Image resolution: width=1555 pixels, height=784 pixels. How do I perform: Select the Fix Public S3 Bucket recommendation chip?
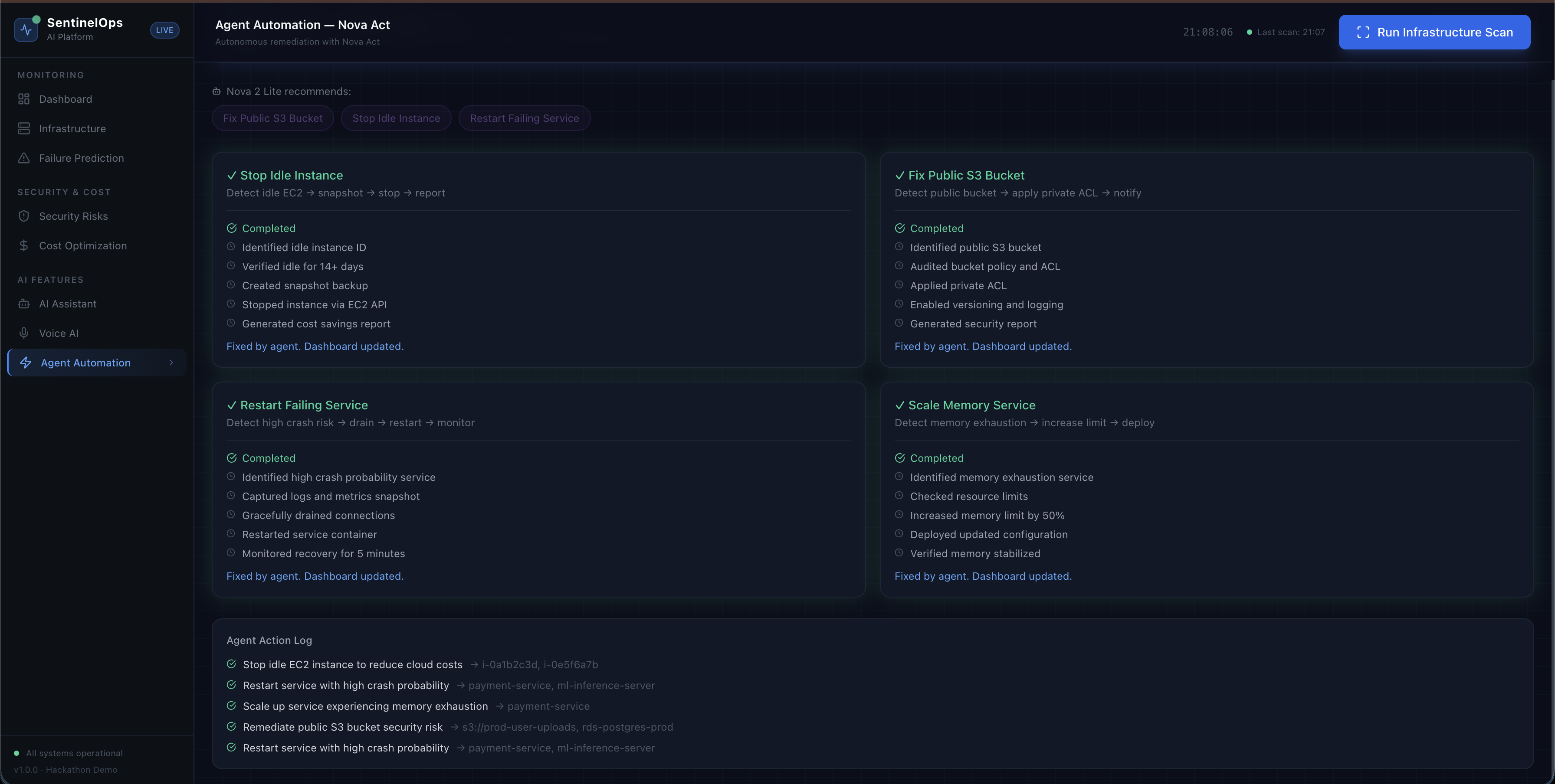pyautogui.click(x=272, y=118)
